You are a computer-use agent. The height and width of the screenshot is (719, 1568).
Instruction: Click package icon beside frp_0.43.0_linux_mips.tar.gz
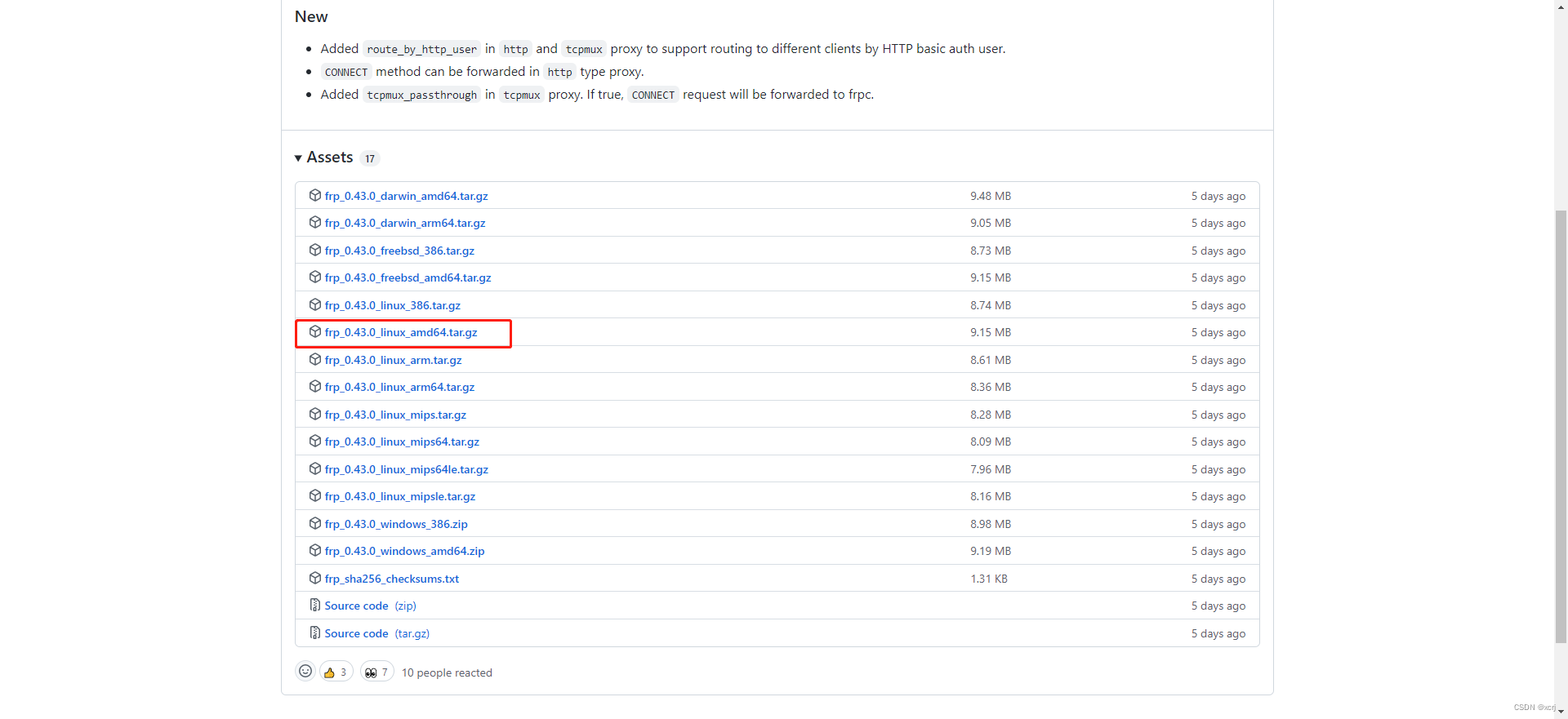click(315, 414)
